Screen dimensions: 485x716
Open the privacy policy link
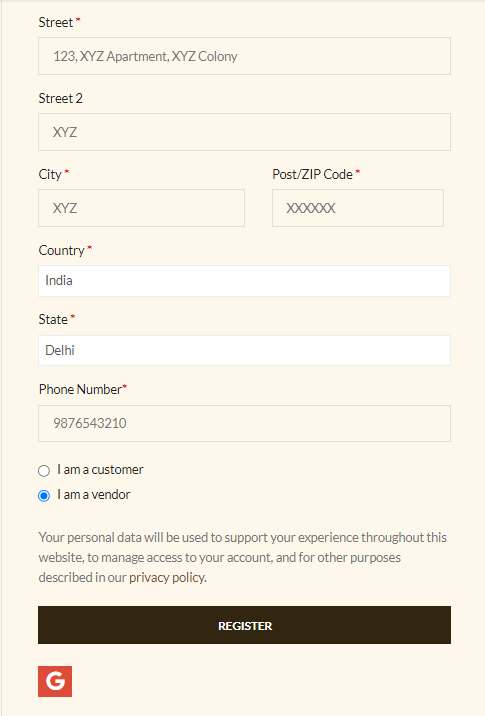point(167,578)
